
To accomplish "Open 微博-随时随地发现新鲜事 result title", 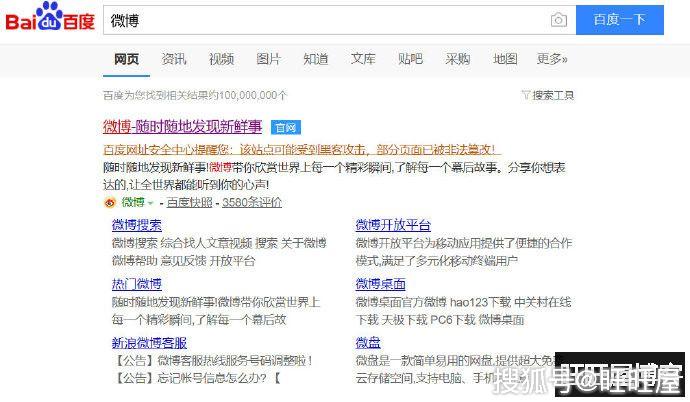I will (x=182, y=127).
